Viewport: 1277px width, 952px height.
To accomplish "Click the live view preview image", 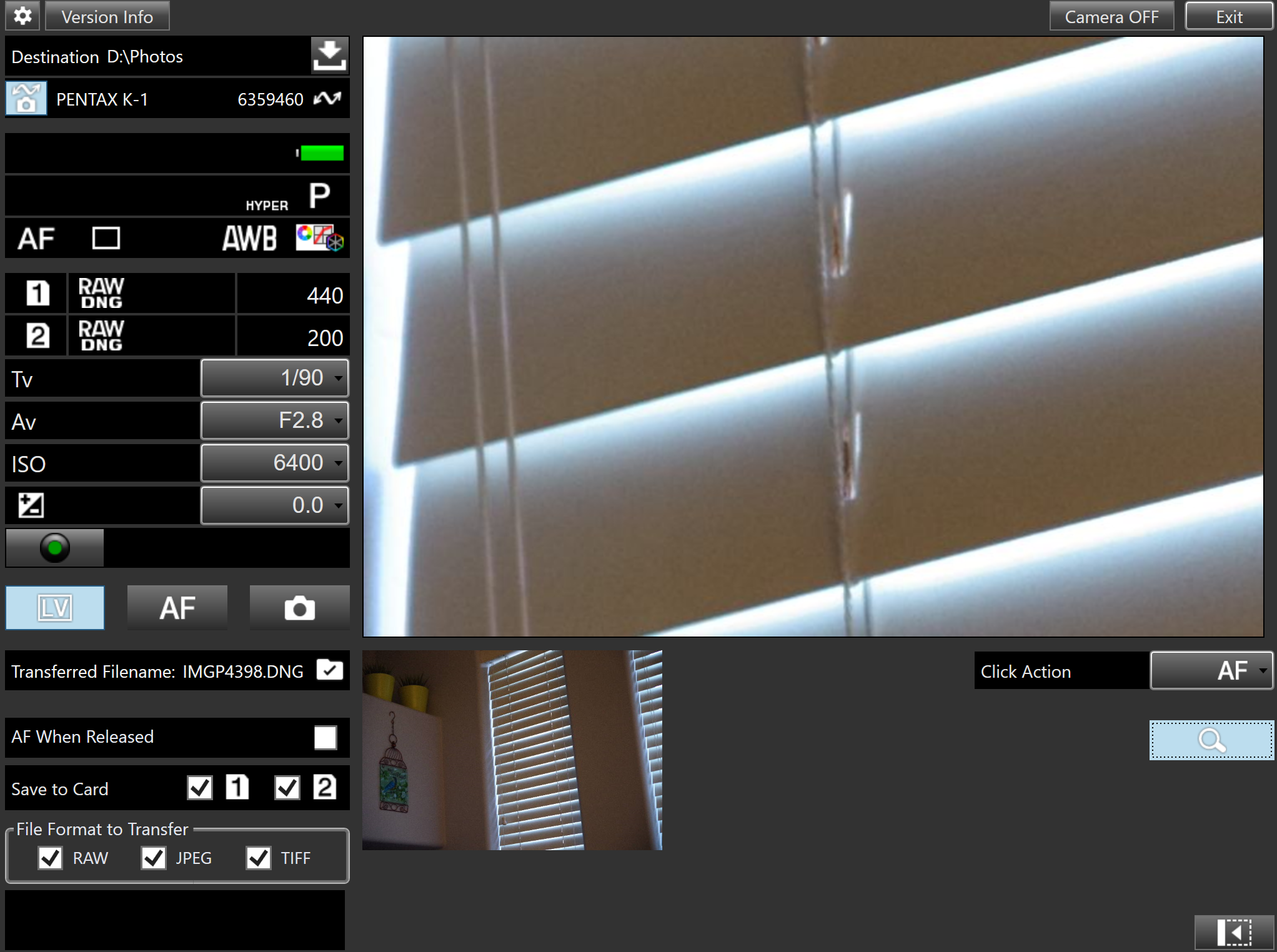I will [x=813, y=337].
